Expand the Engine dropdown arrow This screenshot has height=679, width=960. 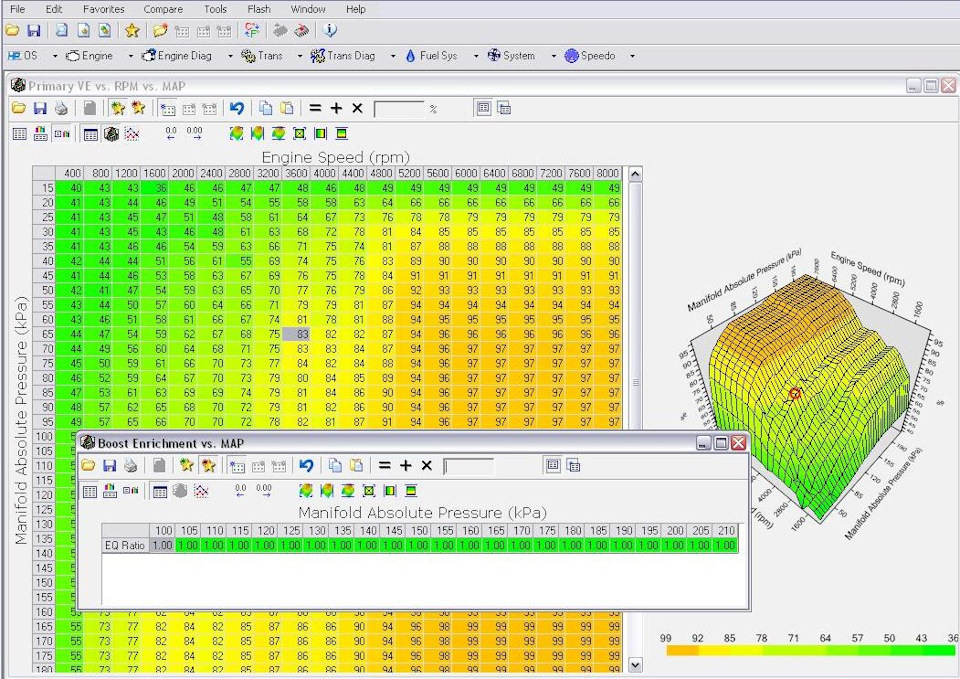(x=130, y=56)
